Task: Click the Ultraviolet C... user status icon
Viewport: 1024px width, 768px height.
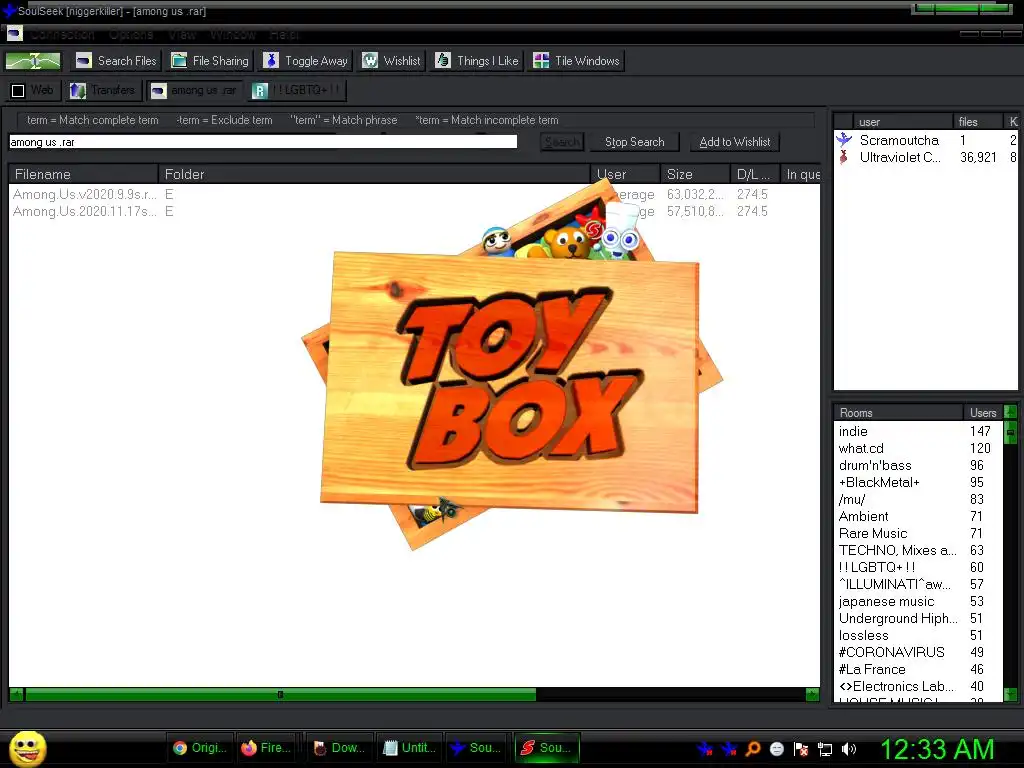Action: click(x=844, y=157)
